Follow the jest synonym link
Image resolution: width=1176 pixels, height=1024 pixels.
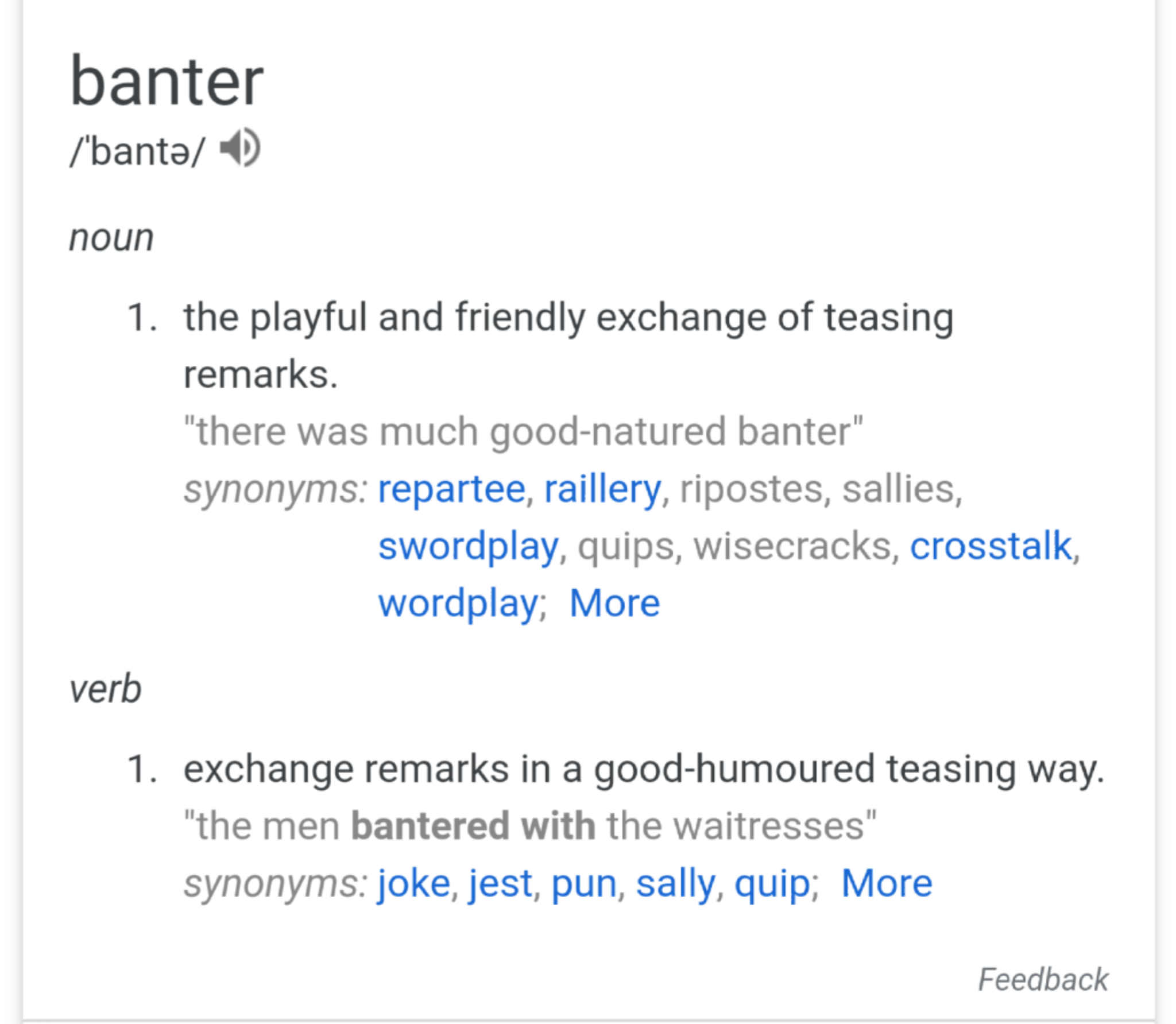(500, 883)
